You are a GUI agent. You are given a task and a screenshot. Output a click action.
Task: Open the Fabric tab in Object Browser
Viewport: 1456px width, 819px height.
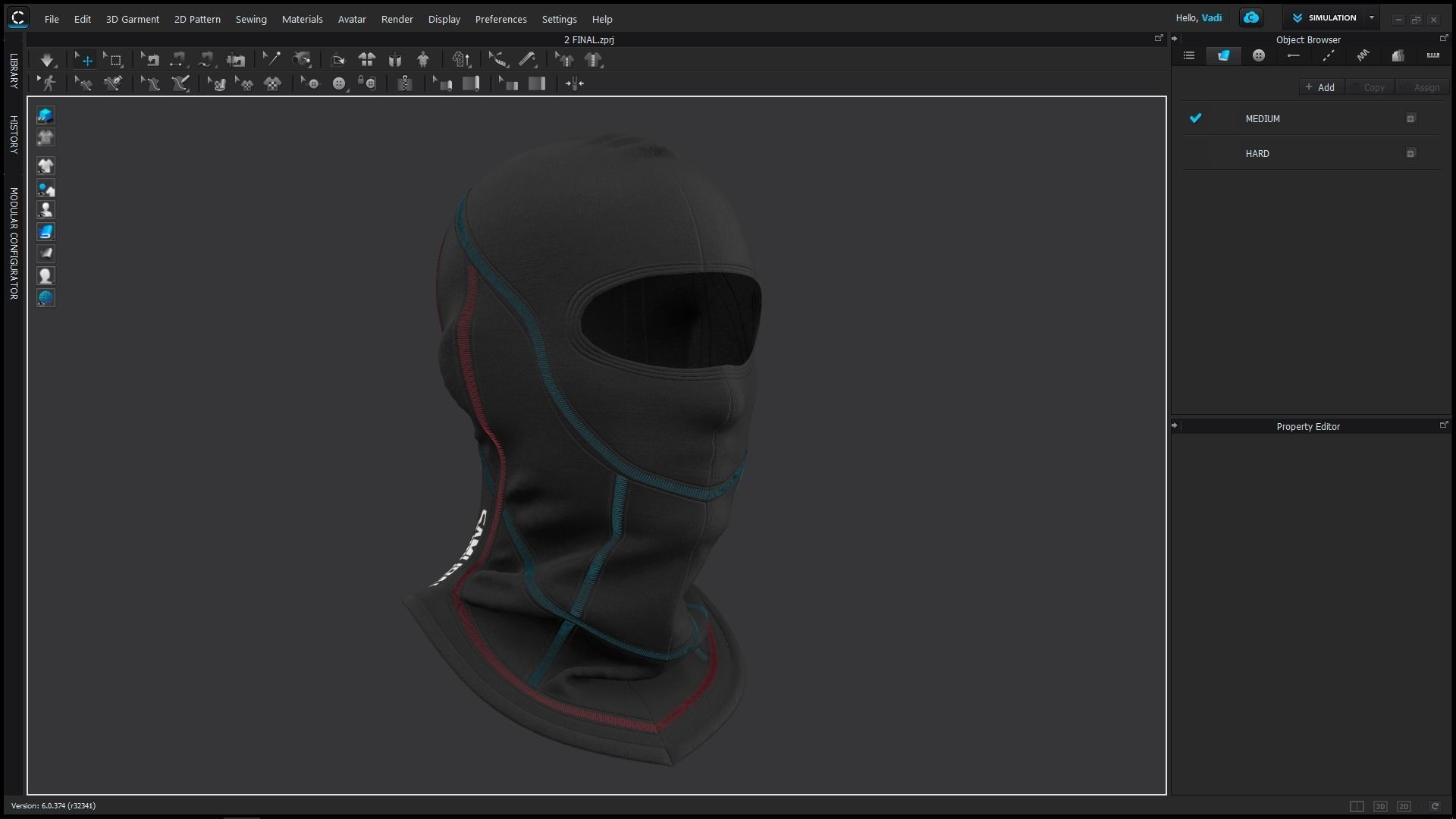(x=1223, y=55)
